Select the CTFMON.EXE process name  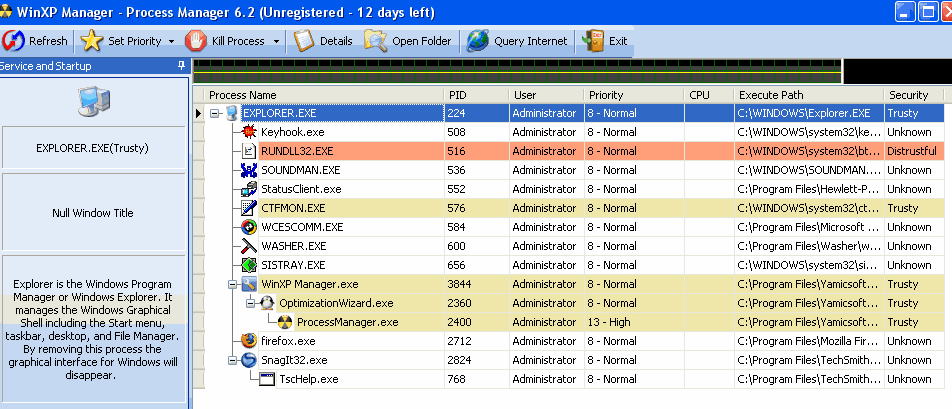tap(293, 208)
